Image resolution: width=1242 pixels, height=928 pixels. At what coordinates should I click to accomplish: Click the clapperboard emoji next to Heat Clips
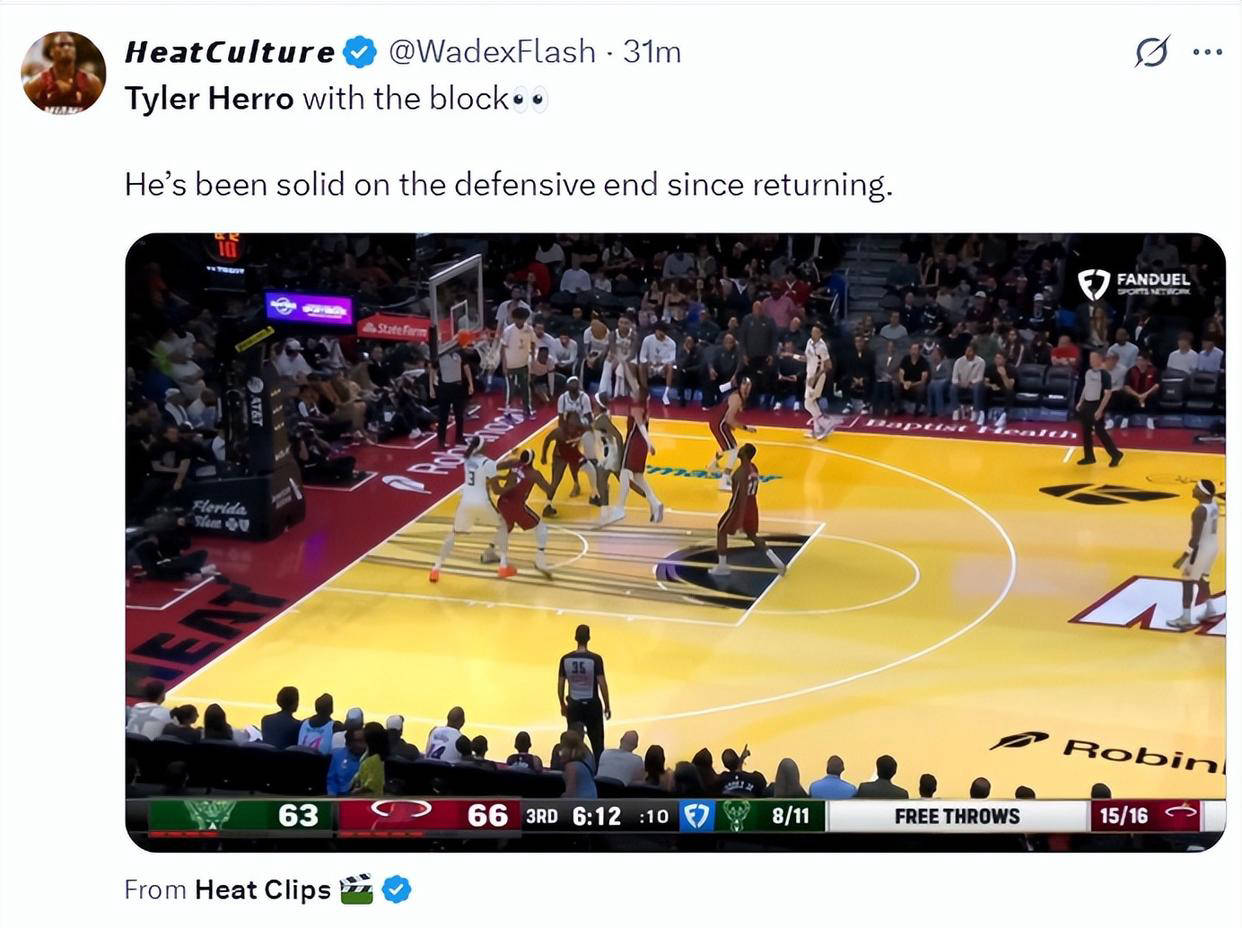356,889
